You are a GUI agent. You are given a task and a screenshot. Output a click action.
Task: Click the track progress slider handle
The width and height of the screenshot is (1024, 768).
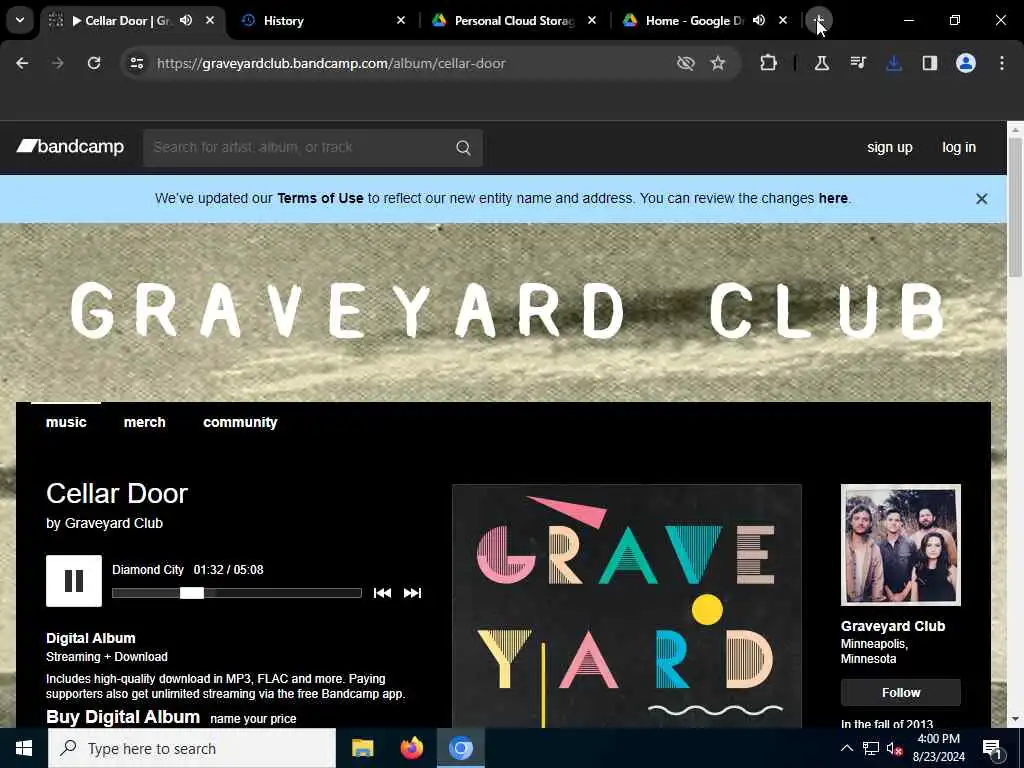(191, 593)
